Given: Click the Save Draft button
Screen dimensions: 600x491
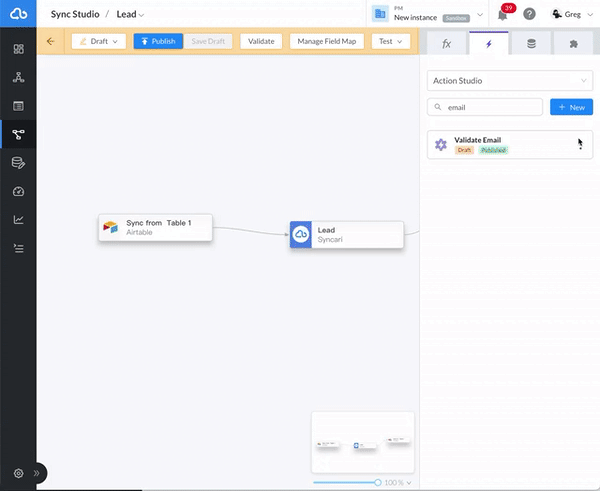Looking at the screenshot, I should pos(208,41).
